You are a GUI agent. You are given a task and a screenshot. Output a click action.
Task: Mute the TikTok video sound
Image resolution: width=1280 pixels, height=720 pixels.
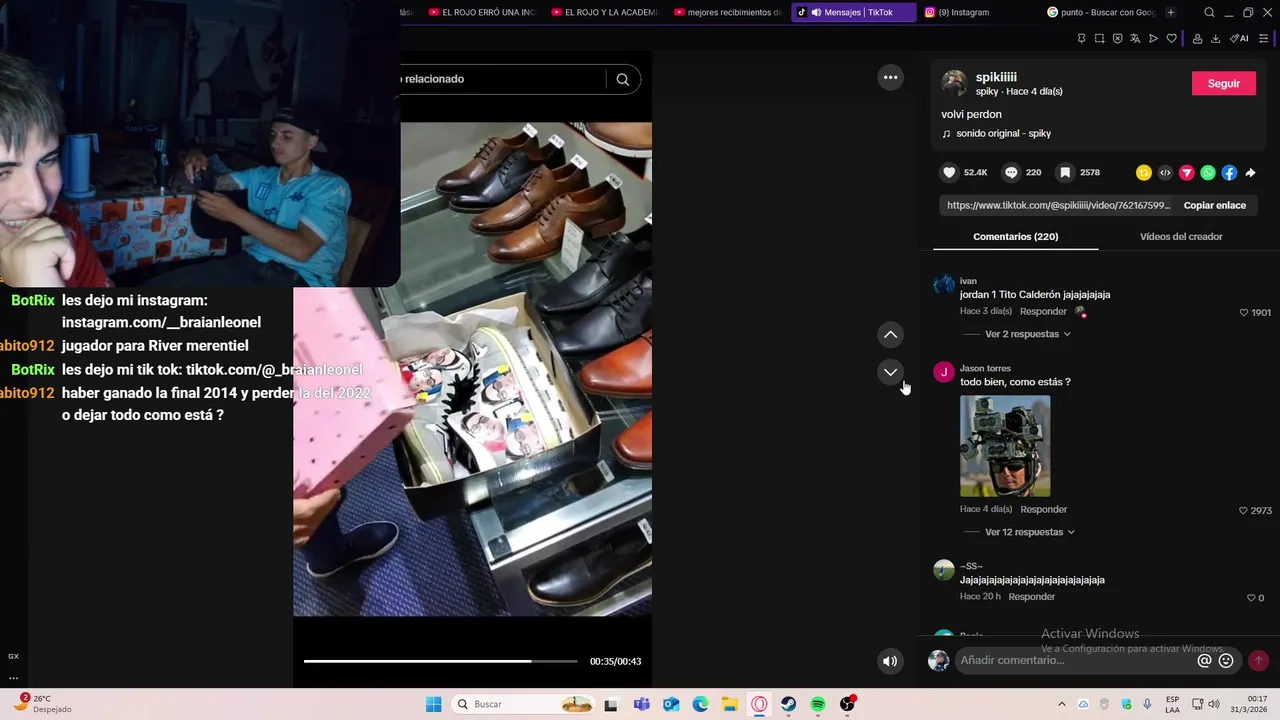point(889,661)
